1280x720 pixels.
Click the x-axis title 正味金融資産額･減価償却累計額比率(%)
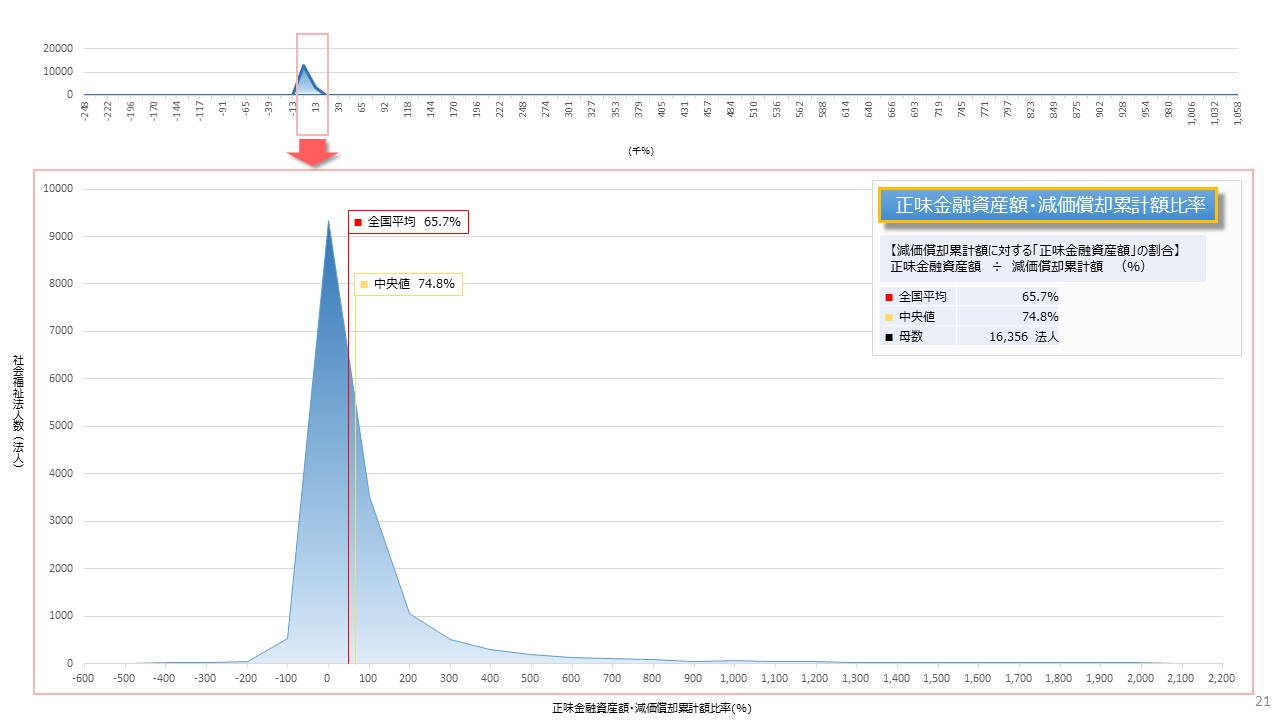tap(652, 708)
